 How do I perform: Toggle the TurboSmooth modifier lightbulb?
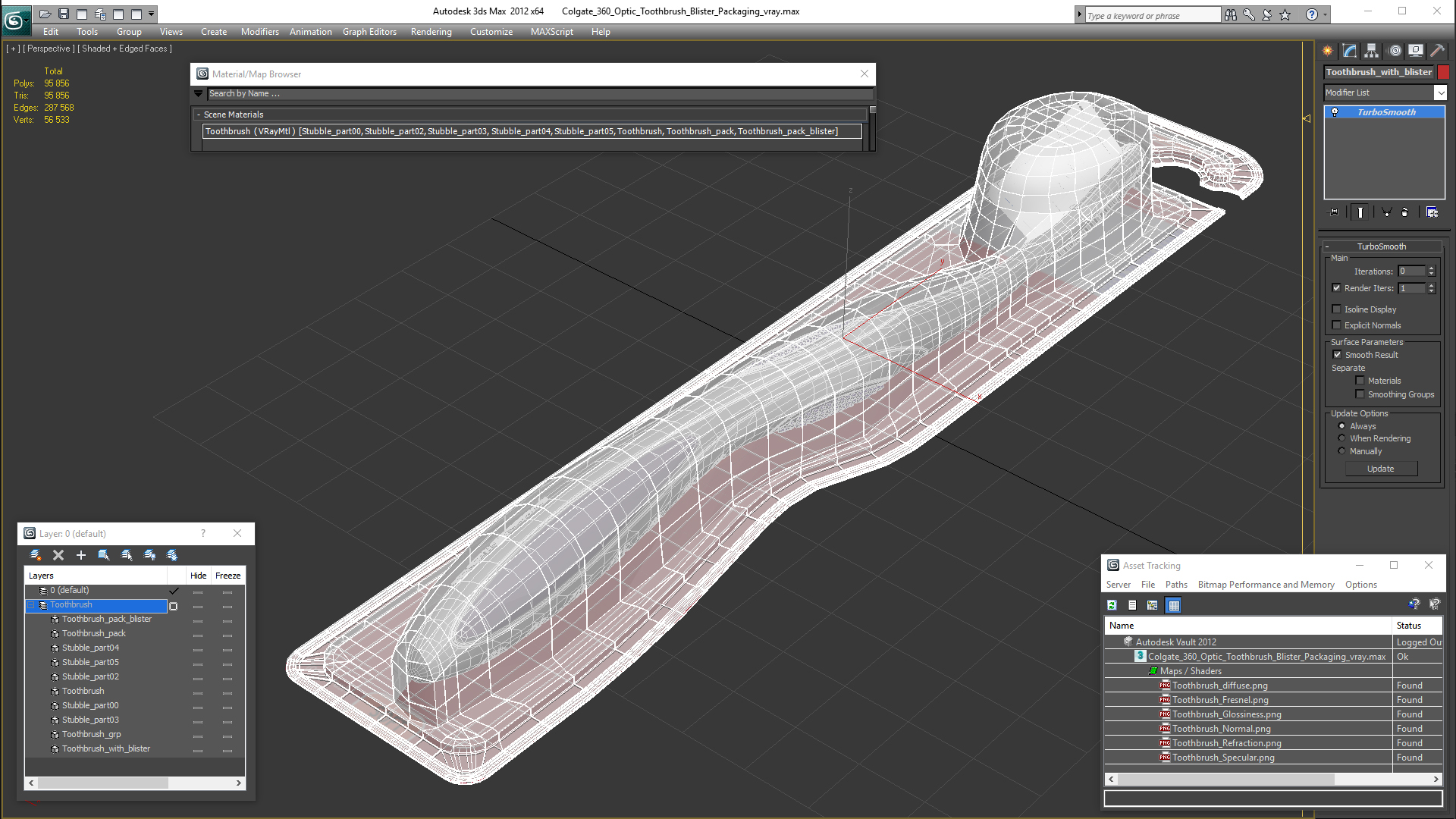(x=1335, y=112)
